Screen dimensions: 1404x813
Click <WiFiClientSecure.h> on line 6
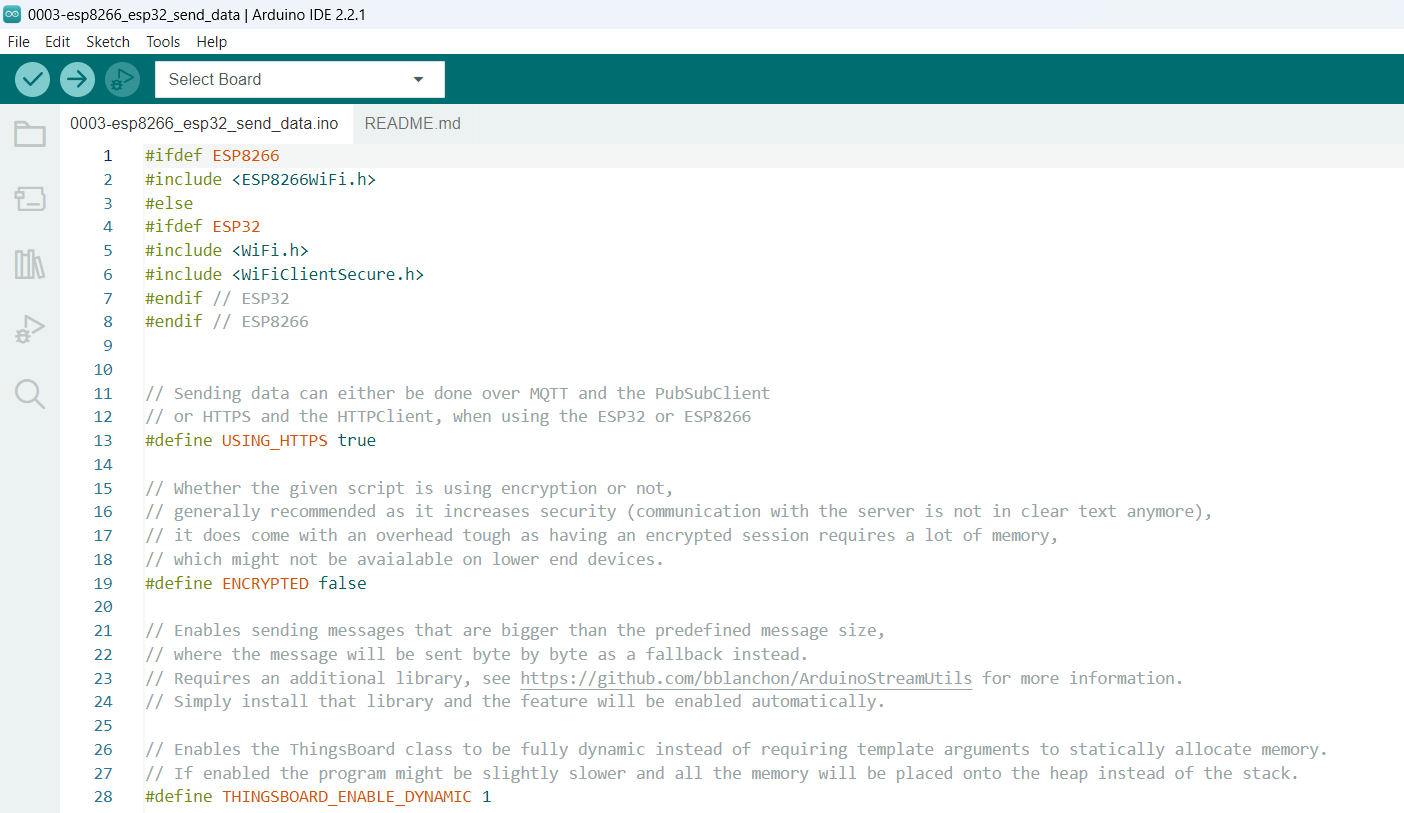(328, 274)
